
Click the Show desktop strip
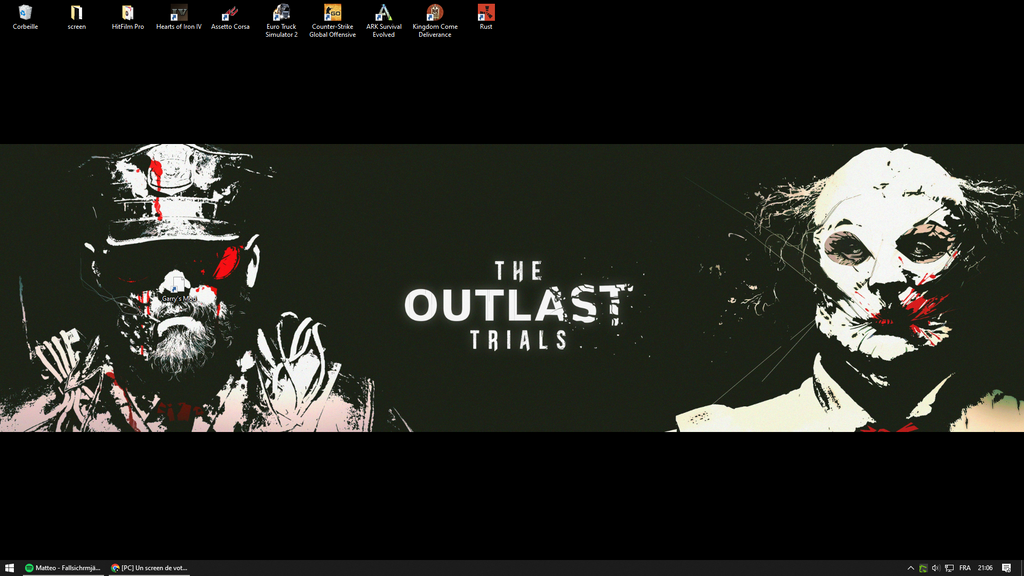click(x=1021, y=568)
